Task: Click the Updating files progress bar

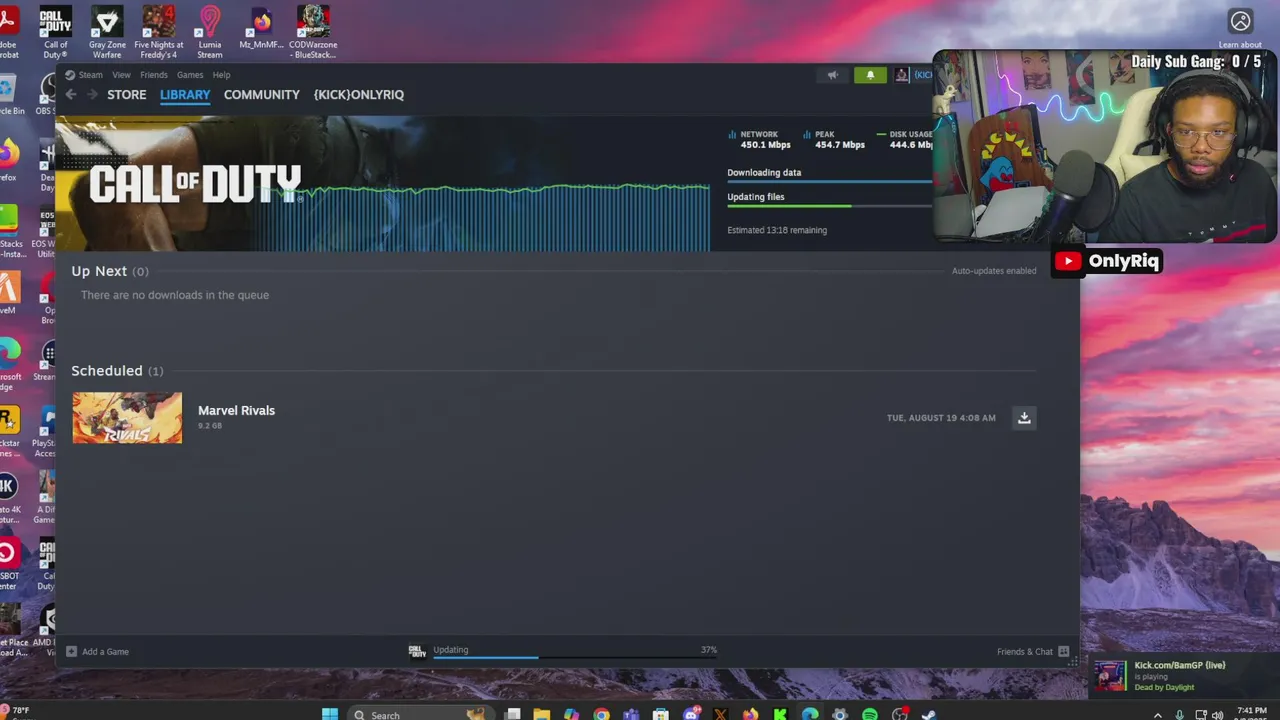Action: tap(829, 206)
